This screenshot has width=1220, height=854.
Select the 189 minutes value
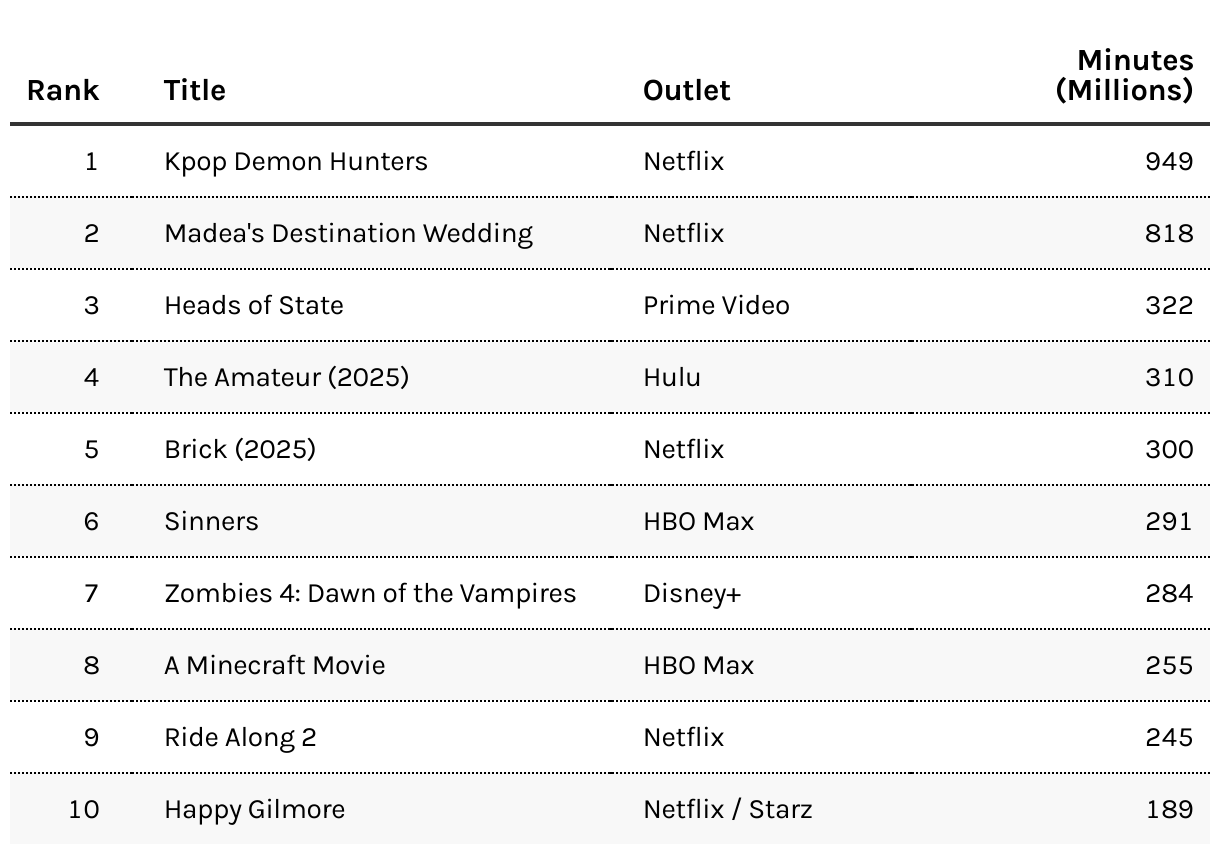point(1170,809)
